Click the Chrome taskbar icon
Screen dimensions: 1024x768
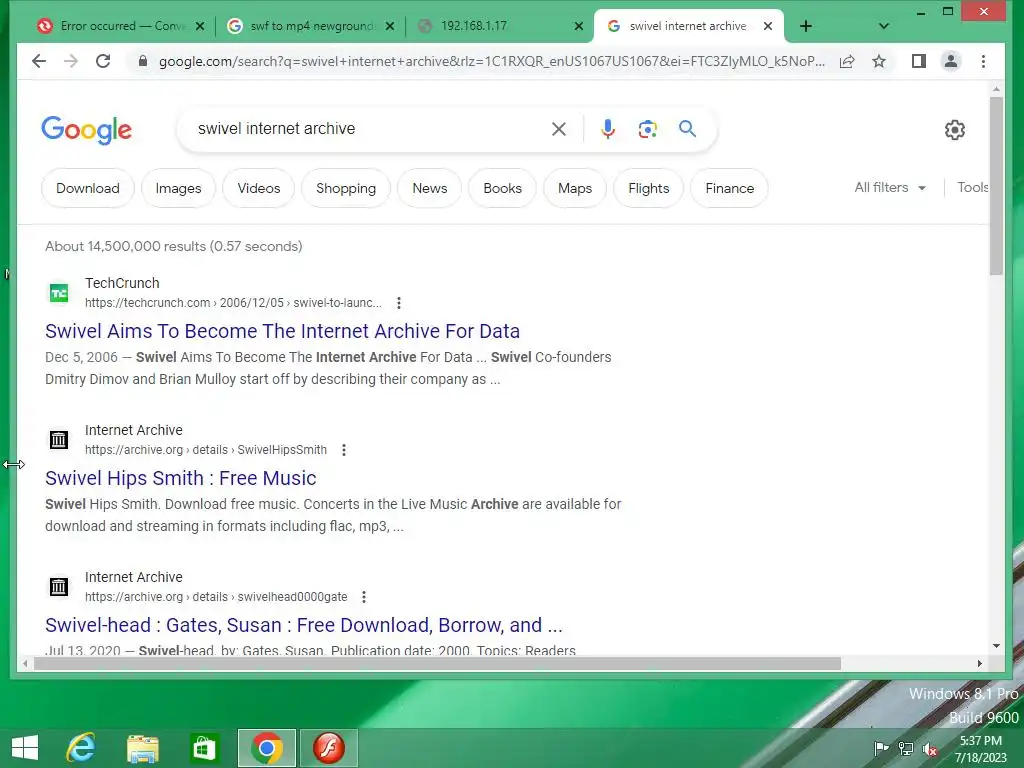[x=266, y=748]
